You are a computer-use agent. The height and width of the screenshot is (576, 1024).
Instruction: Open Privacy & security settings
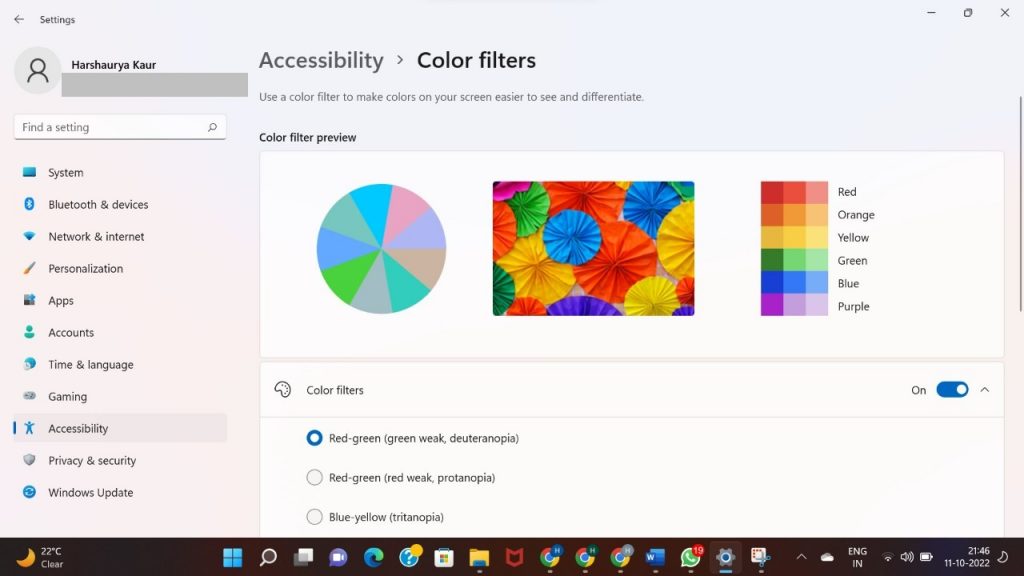[91, 460]
